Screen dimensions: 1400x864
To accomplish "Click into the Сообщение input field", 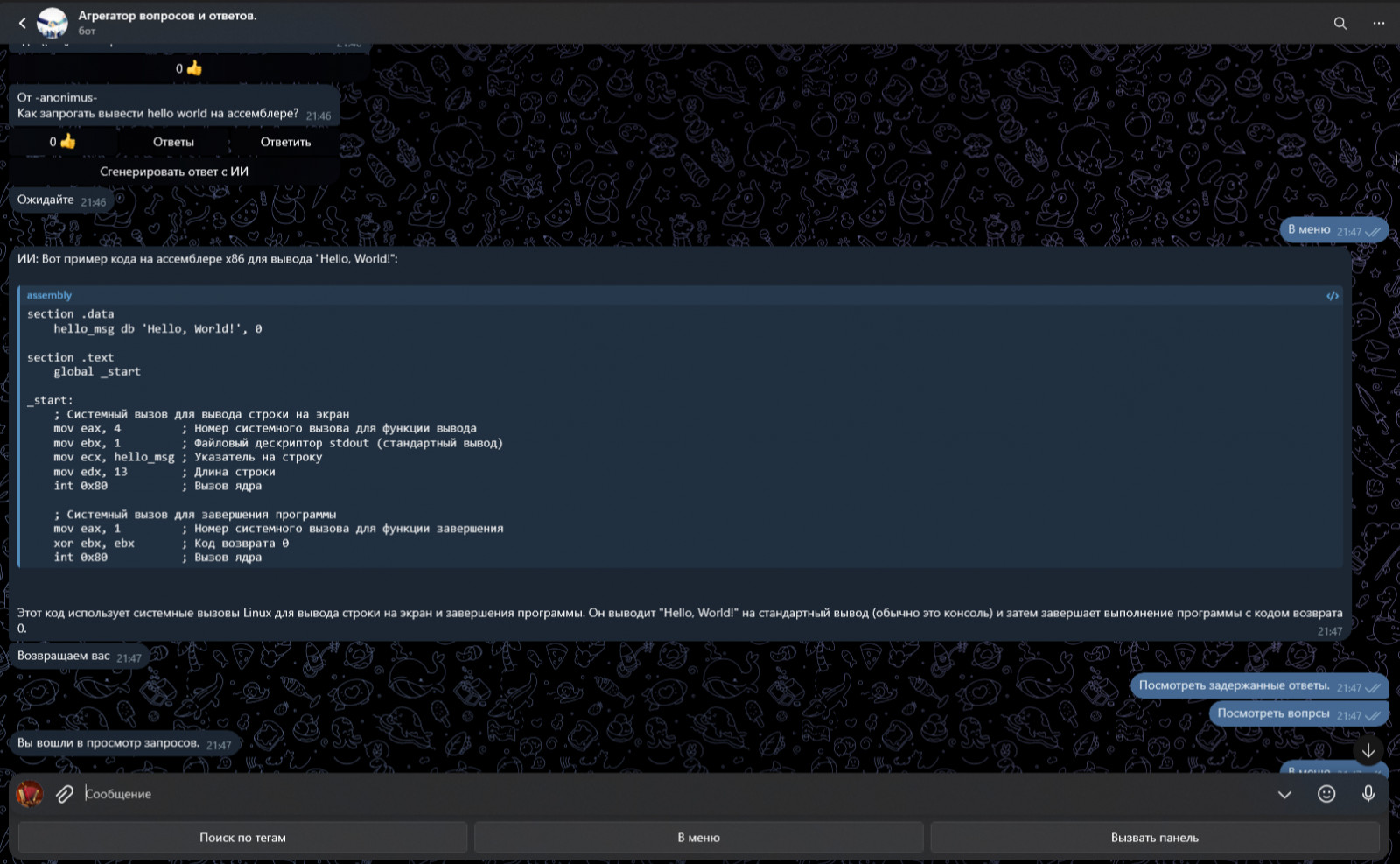I will pyautogui.click(x=674, y=794).
